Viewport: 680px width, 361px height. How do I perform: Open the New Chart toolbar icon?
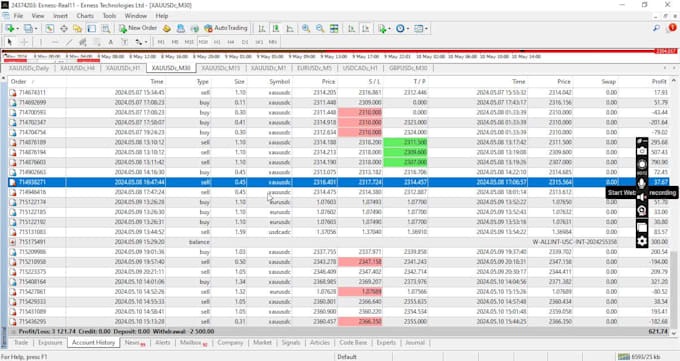click(x=9, y=29)
